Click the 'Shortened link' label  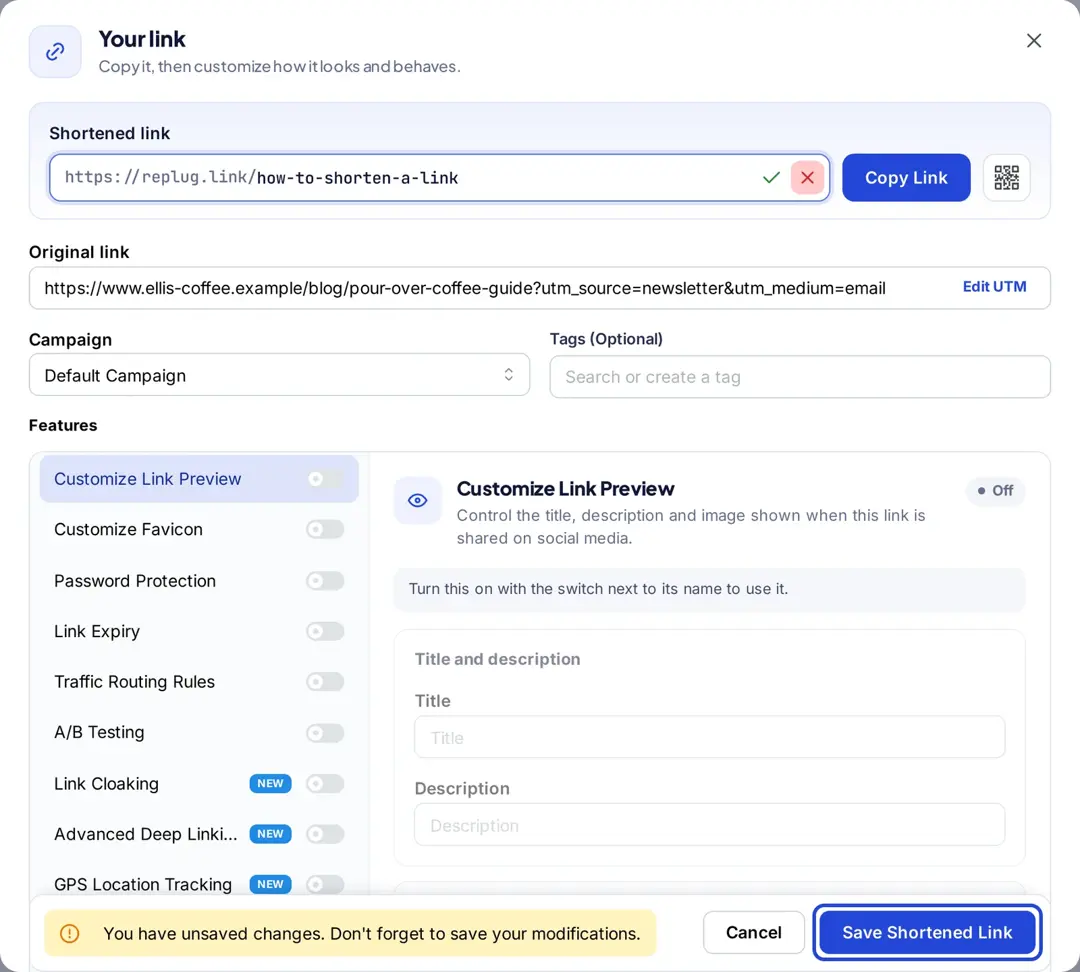(110, 133)
